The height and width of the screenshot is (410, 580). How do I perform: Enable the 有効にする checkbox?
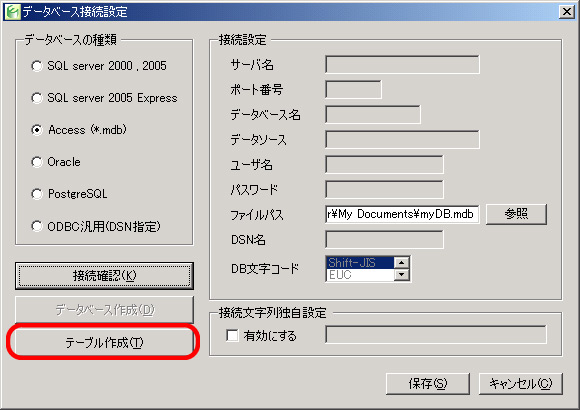[232, 336]
